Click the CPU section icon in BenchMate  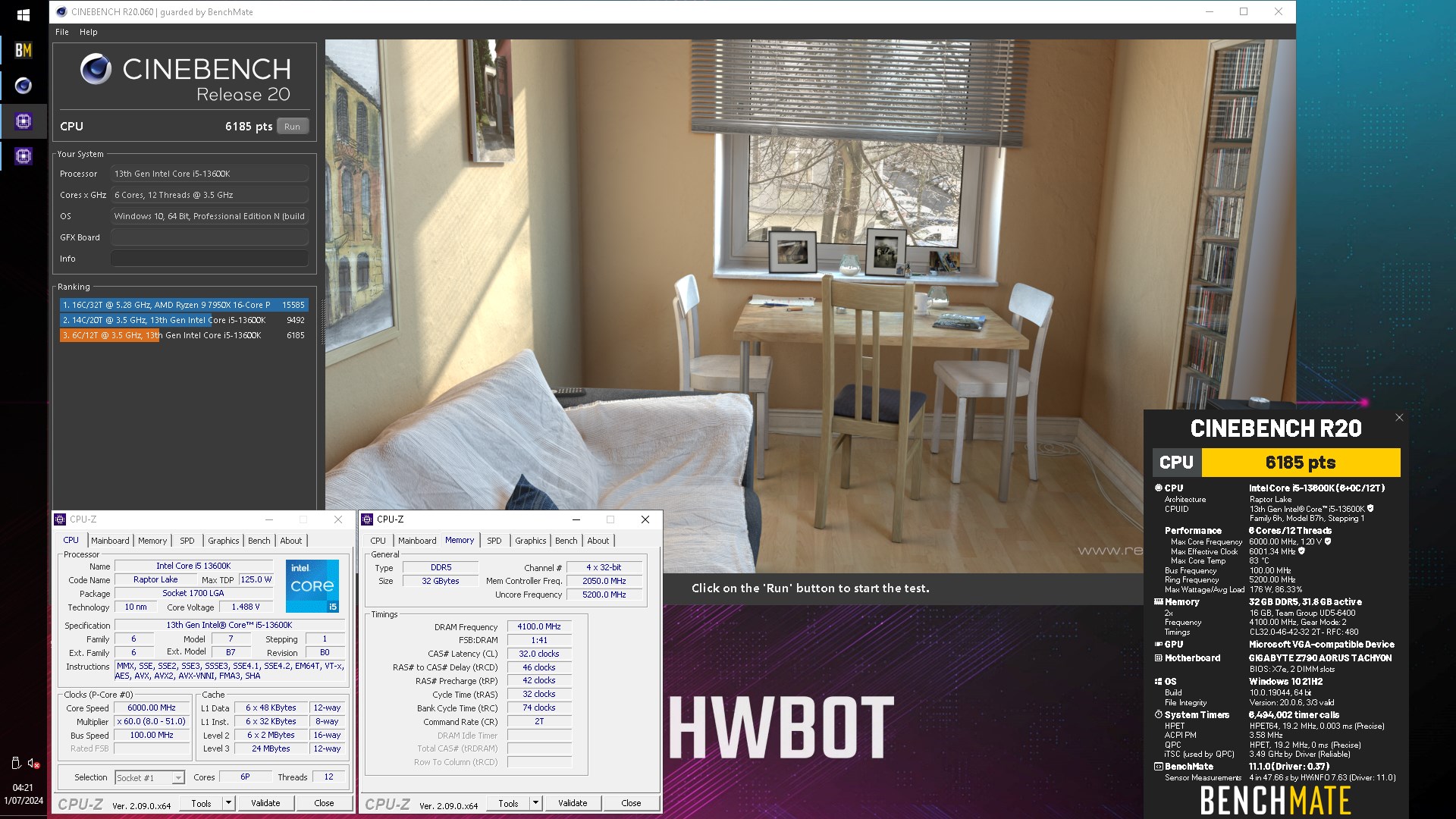1158,488
